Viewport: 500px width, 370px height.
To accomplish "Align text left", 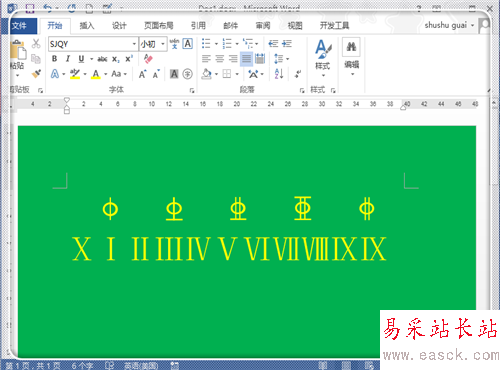I will 206,59.
